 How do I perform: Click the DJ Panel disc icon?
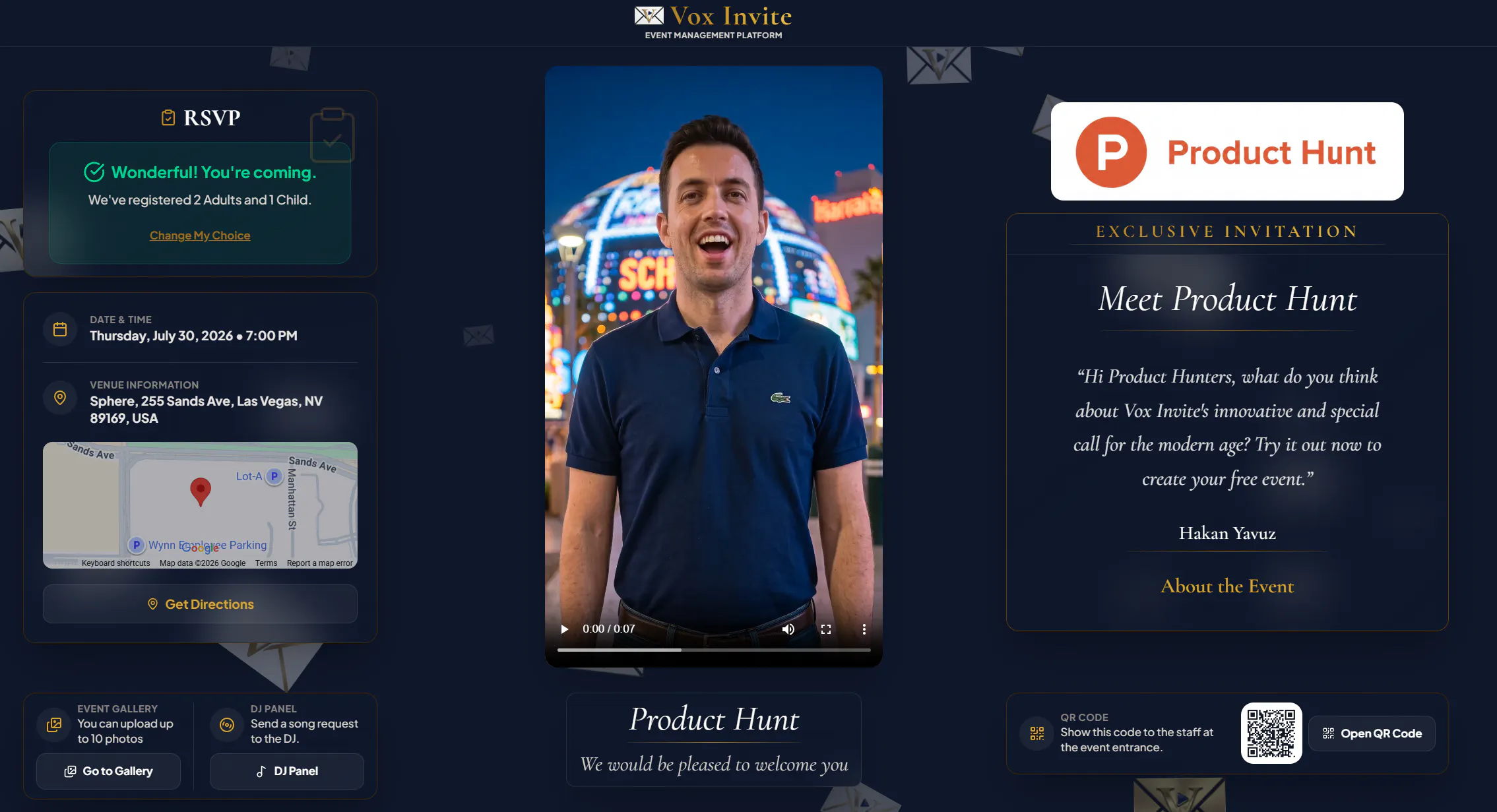(227, 725)
